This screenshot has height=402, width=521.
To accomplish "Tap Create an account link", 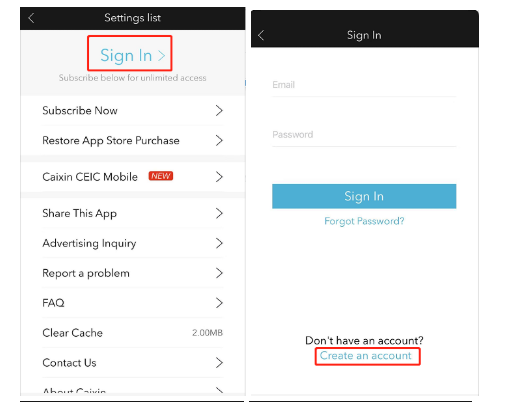I will click(366, 356).
